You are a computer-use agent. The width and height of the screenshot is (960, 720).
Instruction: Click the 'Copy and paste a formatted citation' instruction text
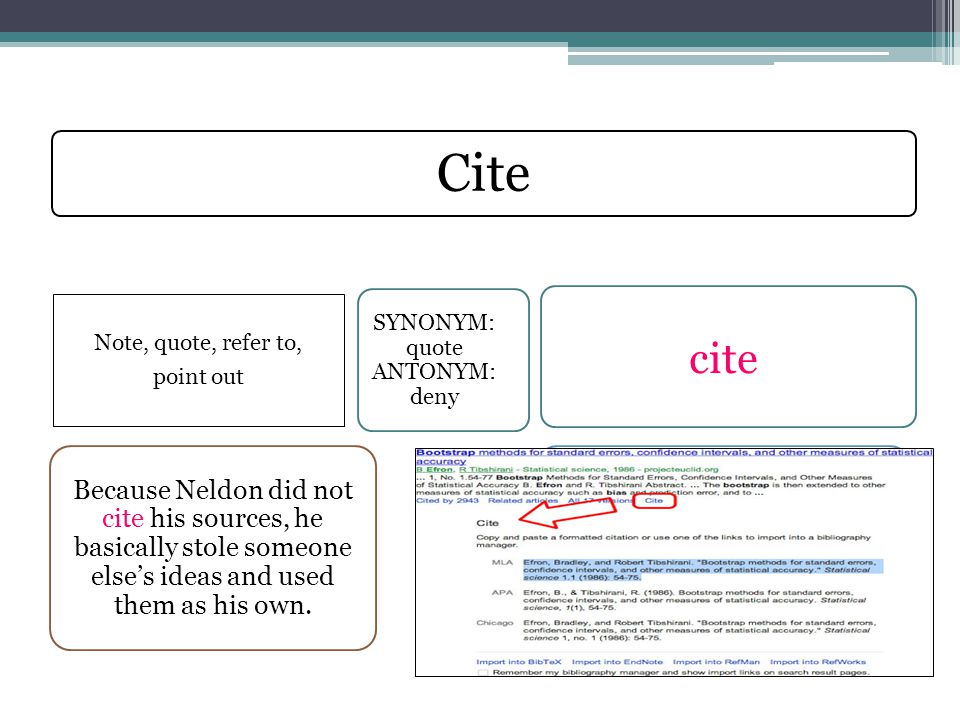click(673, 541)
